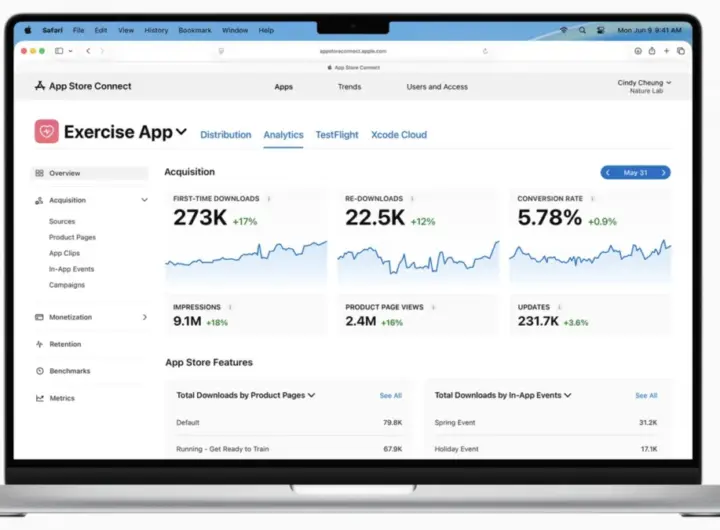Click the menu bar date and time
720x530 pixels.
coord(649,30)
